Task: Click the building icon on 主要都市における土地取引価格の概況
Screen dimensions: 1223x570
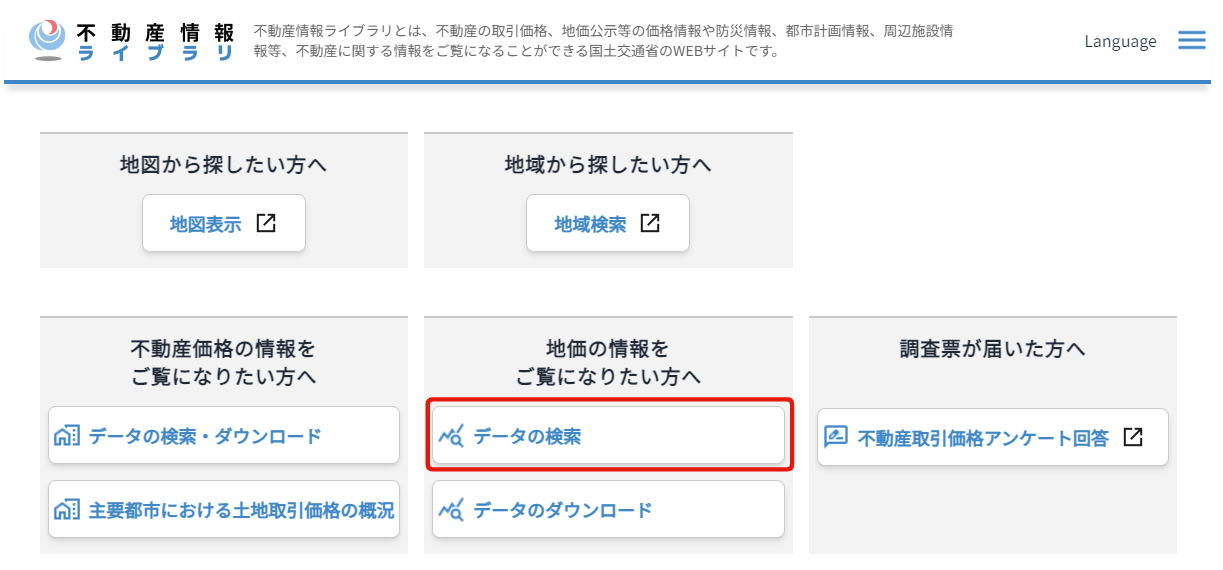Action: pos(67,510)
